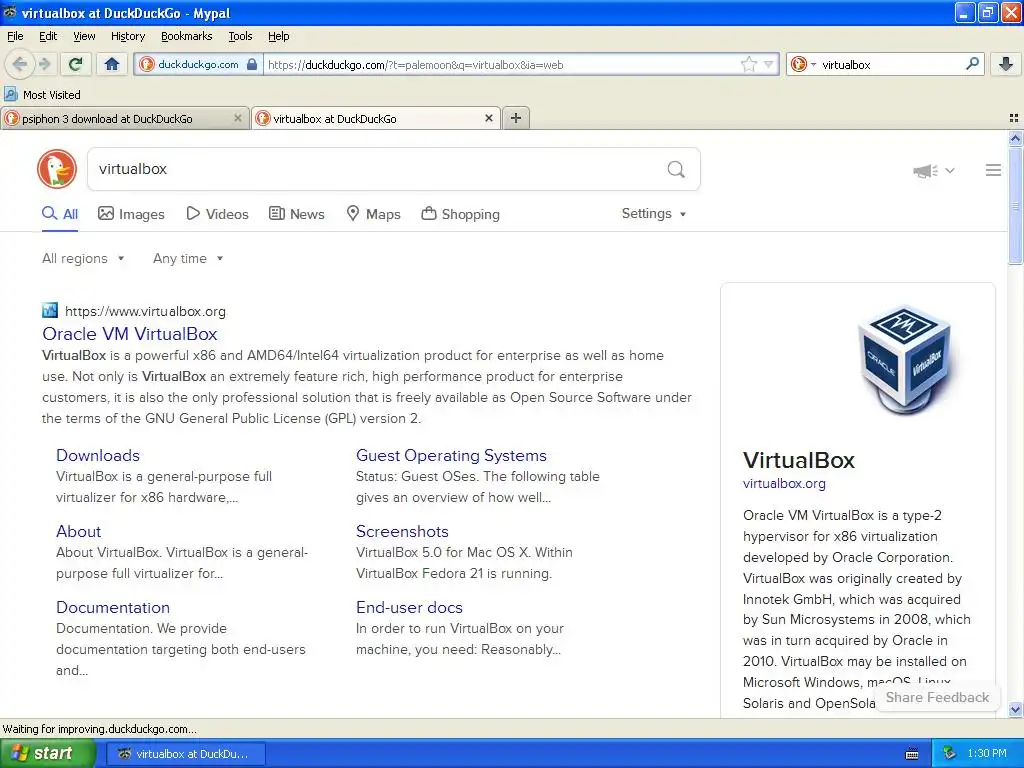Select the Videos search tab

point(217,214)
